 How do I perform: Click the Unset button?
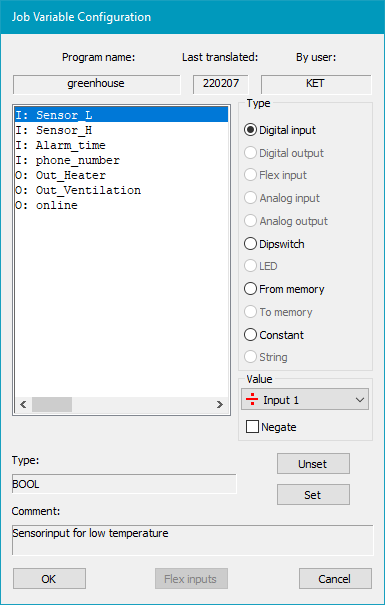click(x=313, y=463)
